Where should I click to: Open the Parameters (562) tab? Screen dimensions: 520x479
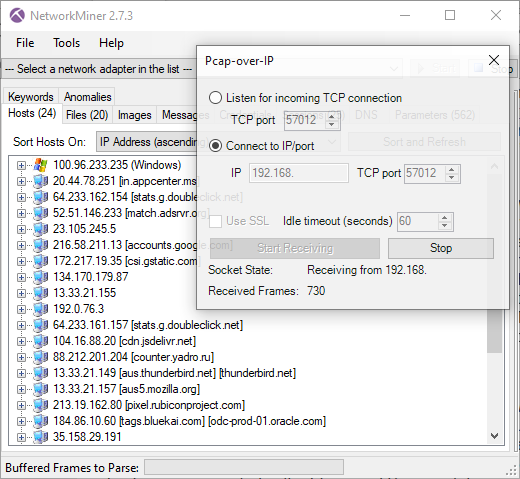point(435,115)
